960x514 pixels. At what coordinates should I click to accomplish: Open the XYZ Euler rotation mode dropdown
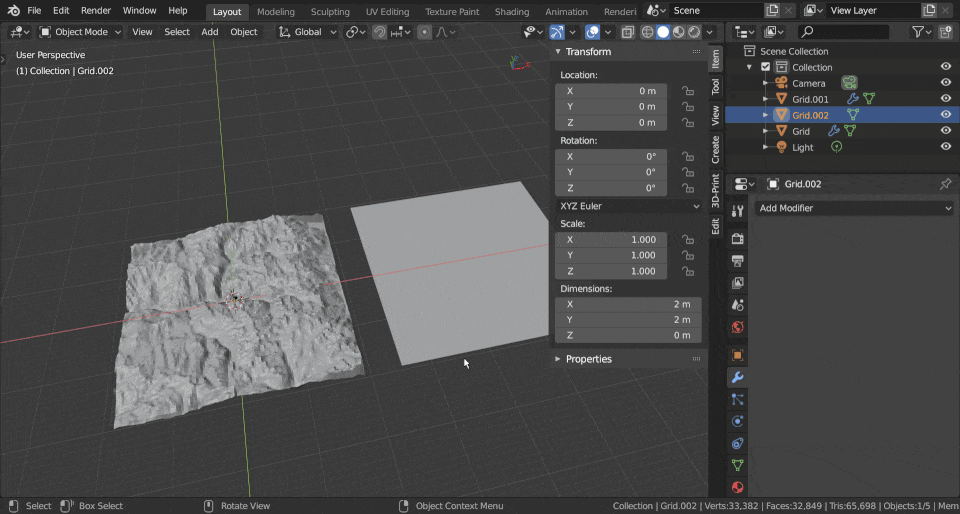(x=628, y=206)
